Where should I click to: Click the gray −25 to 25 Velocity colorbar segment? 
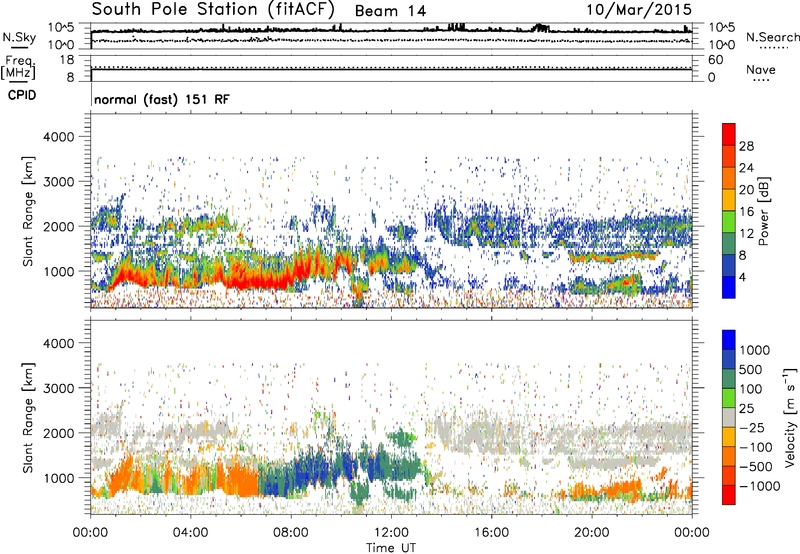(x=729, y=418)
